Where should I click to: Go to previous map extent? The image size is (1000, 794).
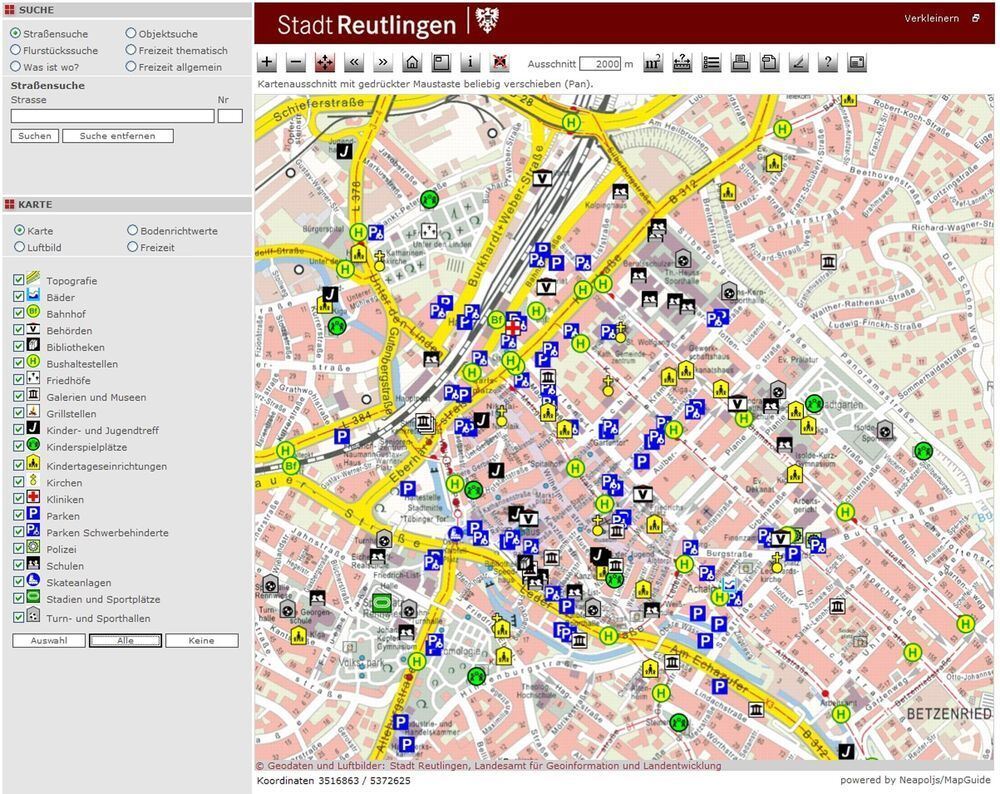click(x=354, y=63)
